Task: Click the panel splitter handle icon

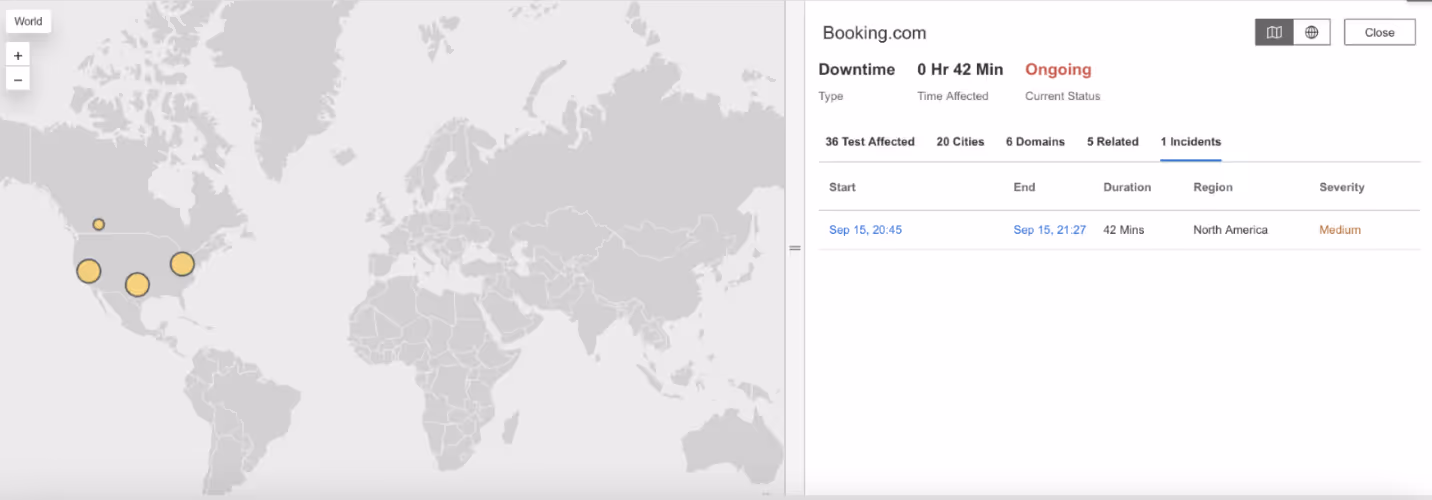Action: pyautogui.click(x=795, y=248)
